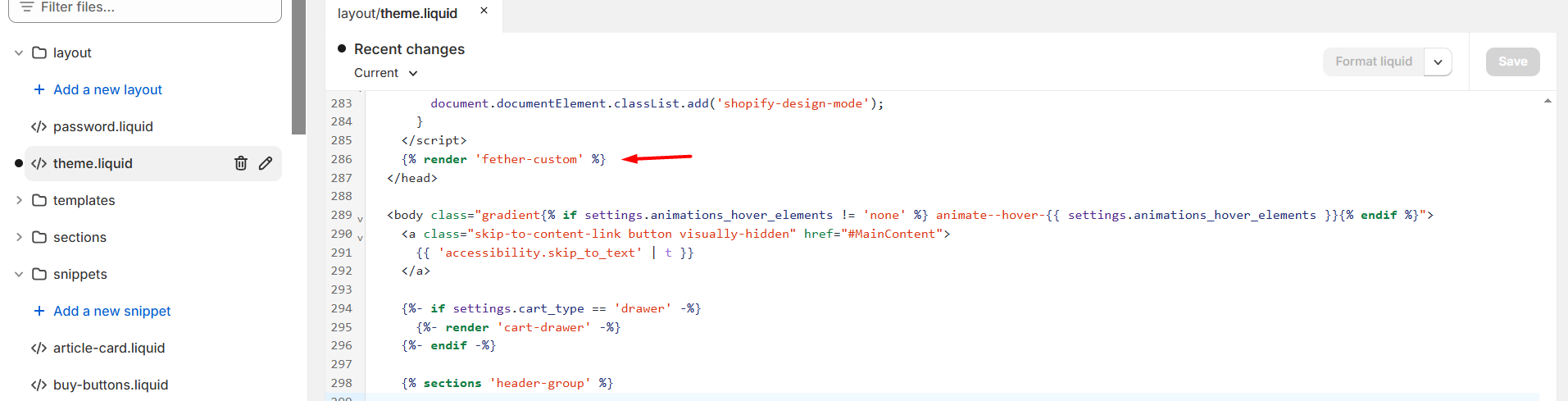Screen dimensions: 1568x401
Task: Click the plus icon for new layout
Action: tap(39, 89)
